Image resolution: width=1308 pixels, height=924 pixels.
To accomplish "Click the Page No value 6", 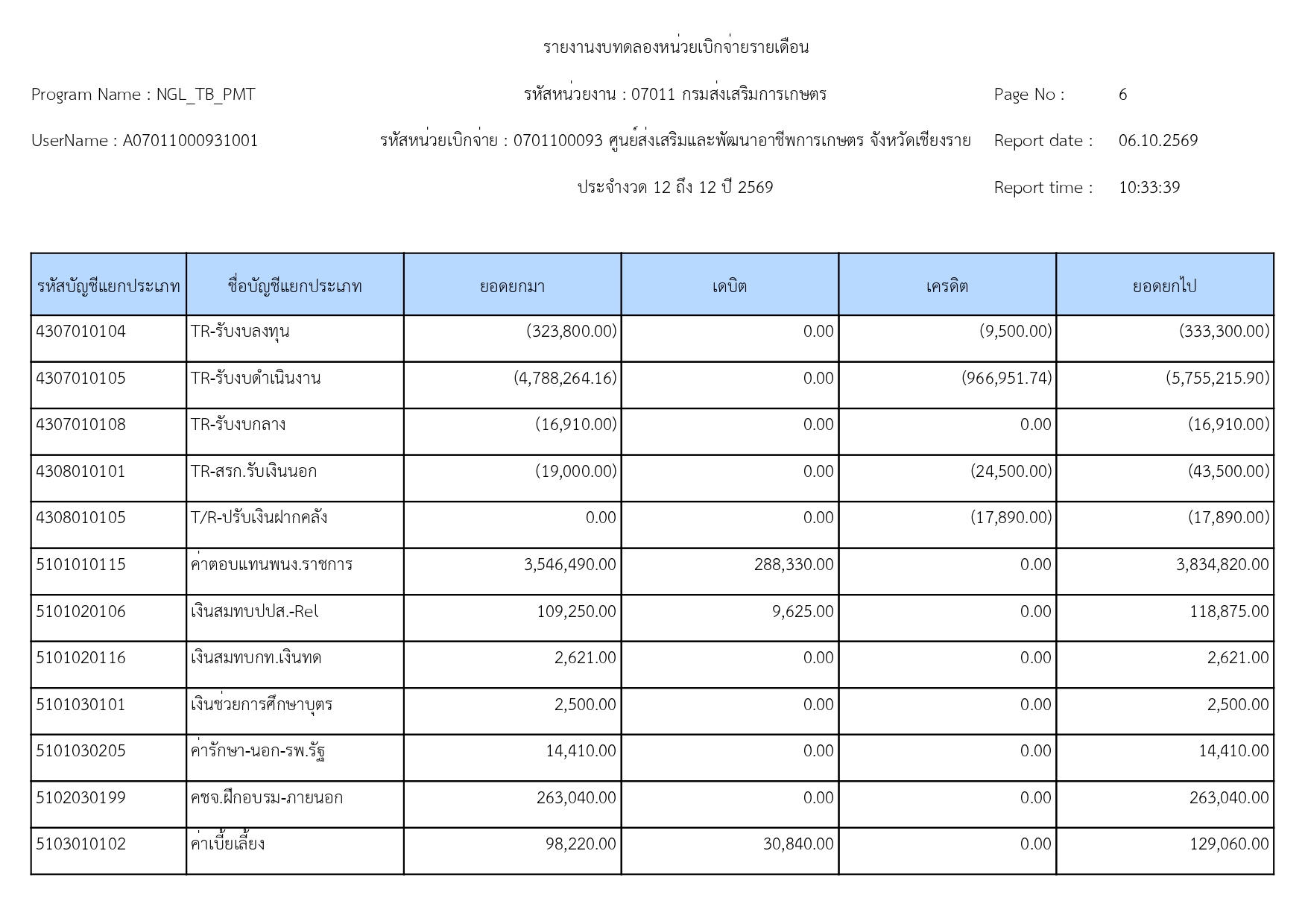I will [x=1122, y=95].
